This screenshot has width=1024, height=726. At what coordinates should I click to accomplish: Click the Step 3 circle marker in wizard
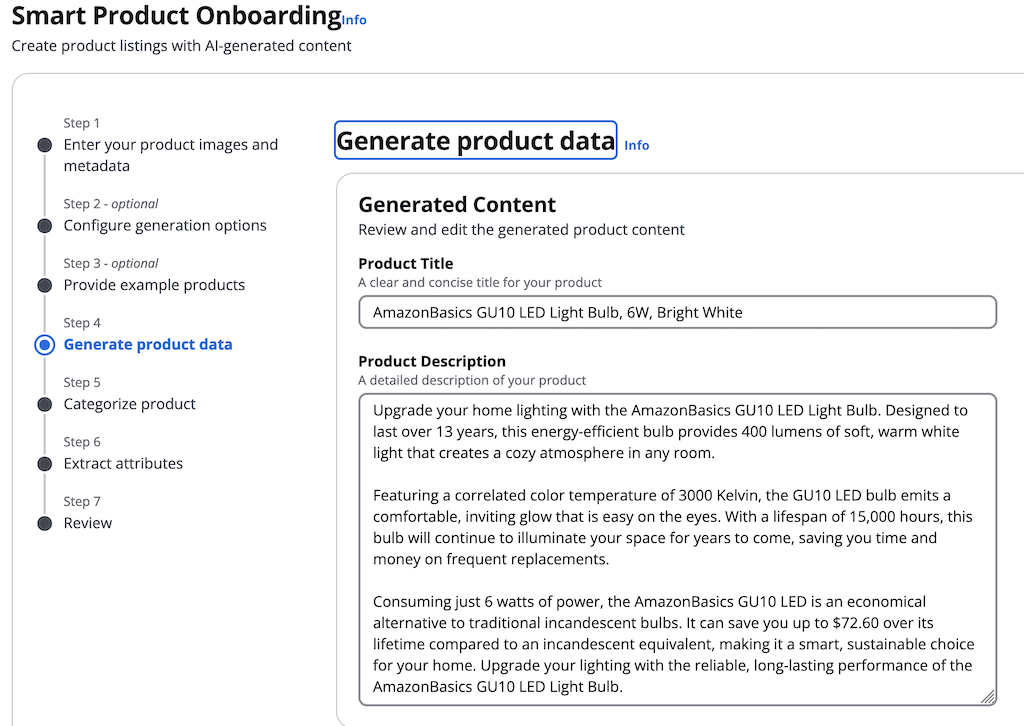(44, 285)
